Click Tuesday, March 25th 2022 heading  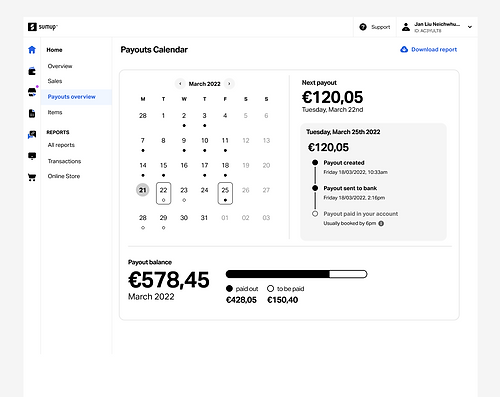(x=343, y=132)
